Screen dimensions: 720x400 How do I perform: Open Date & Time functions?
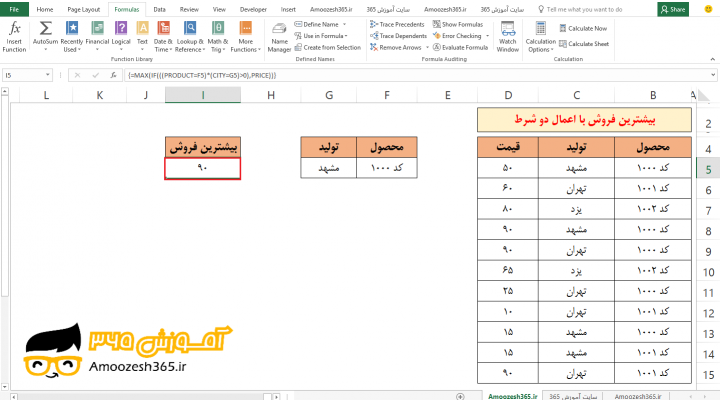(163, 37)
